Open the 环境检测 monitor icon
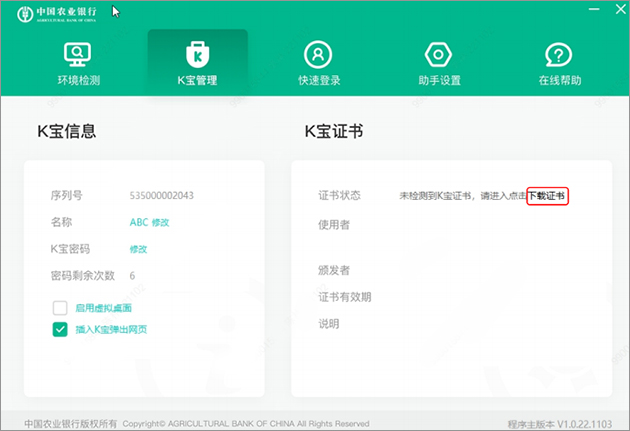Screen dimensions: 630x431 79,55
